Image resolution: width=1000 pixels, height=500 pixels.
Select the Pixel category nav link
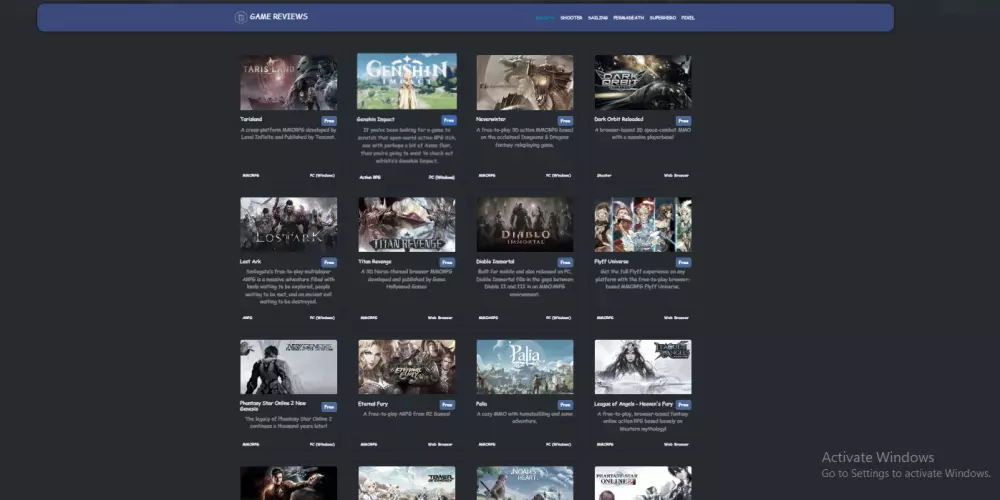coord(688,18)
